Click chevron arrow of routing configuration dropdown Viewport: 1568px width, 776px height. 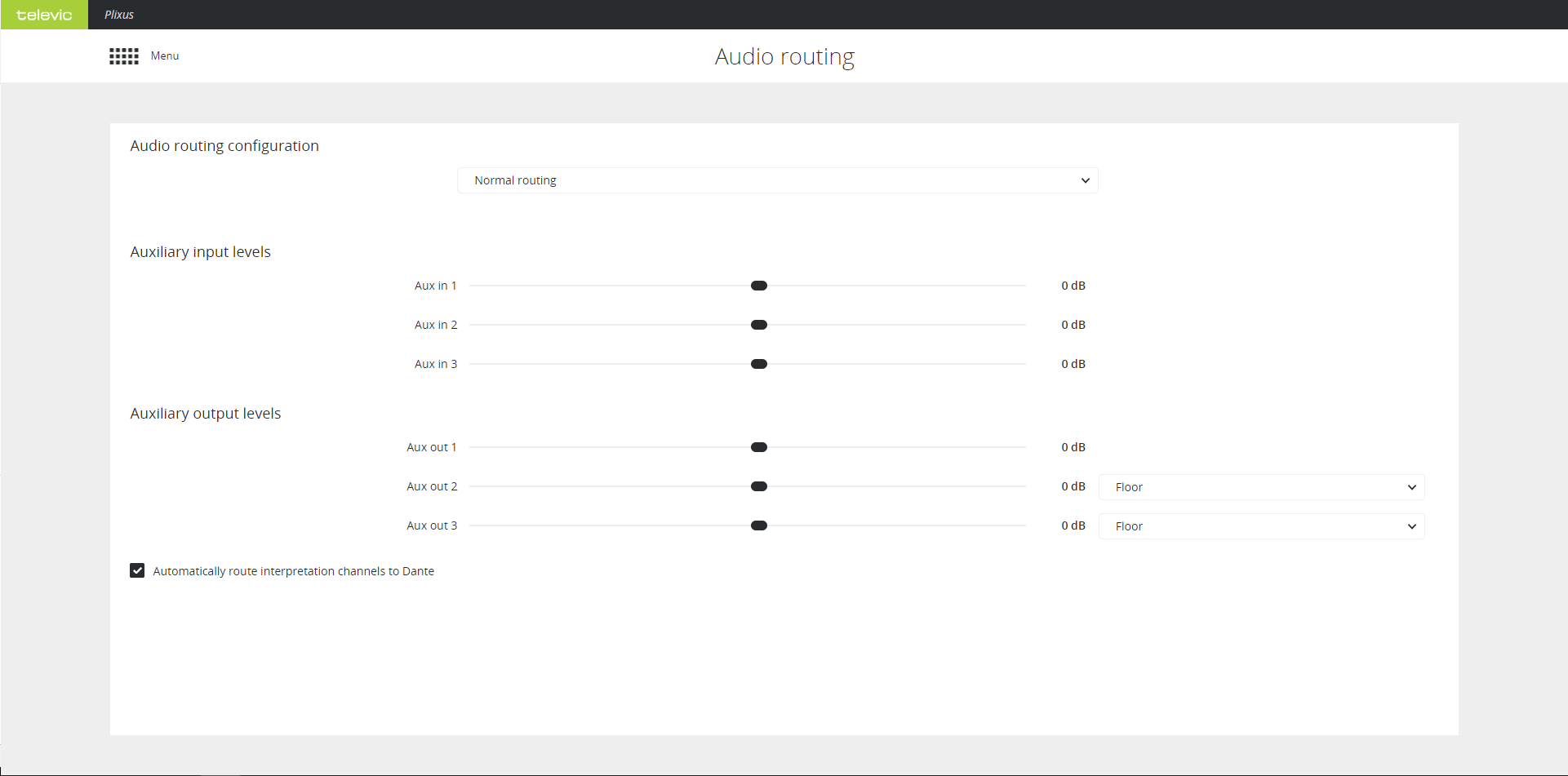tap(1085, 180)
